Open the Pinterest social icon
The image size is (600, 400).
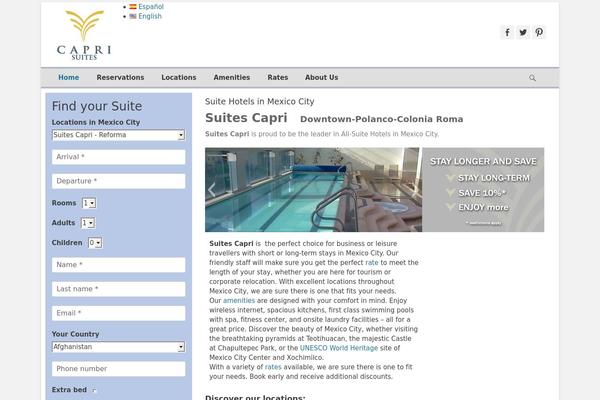point(539,33)
